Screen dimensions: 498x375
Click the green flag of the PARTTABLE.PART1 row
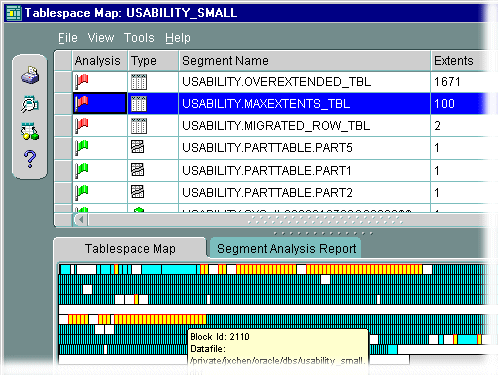pos(81,170)
